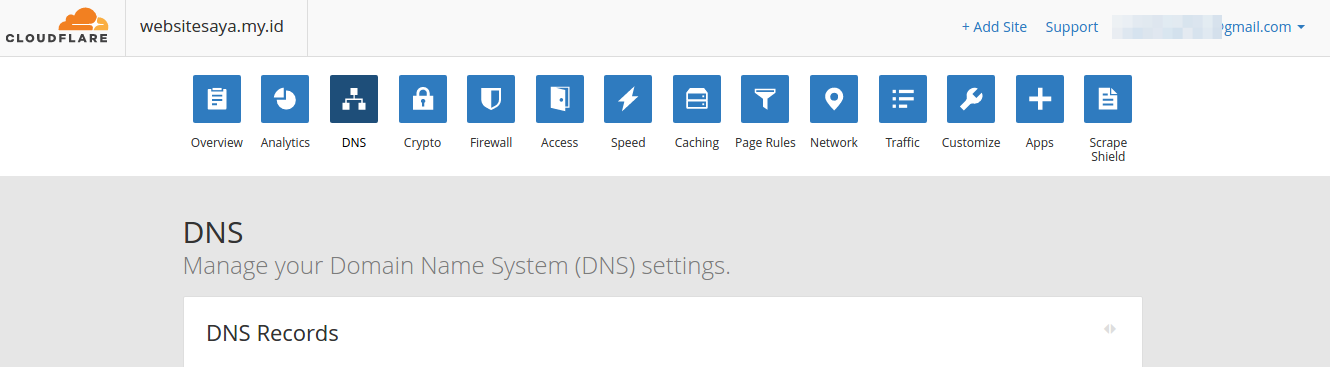Select the DNS network icon

(354, 99)
